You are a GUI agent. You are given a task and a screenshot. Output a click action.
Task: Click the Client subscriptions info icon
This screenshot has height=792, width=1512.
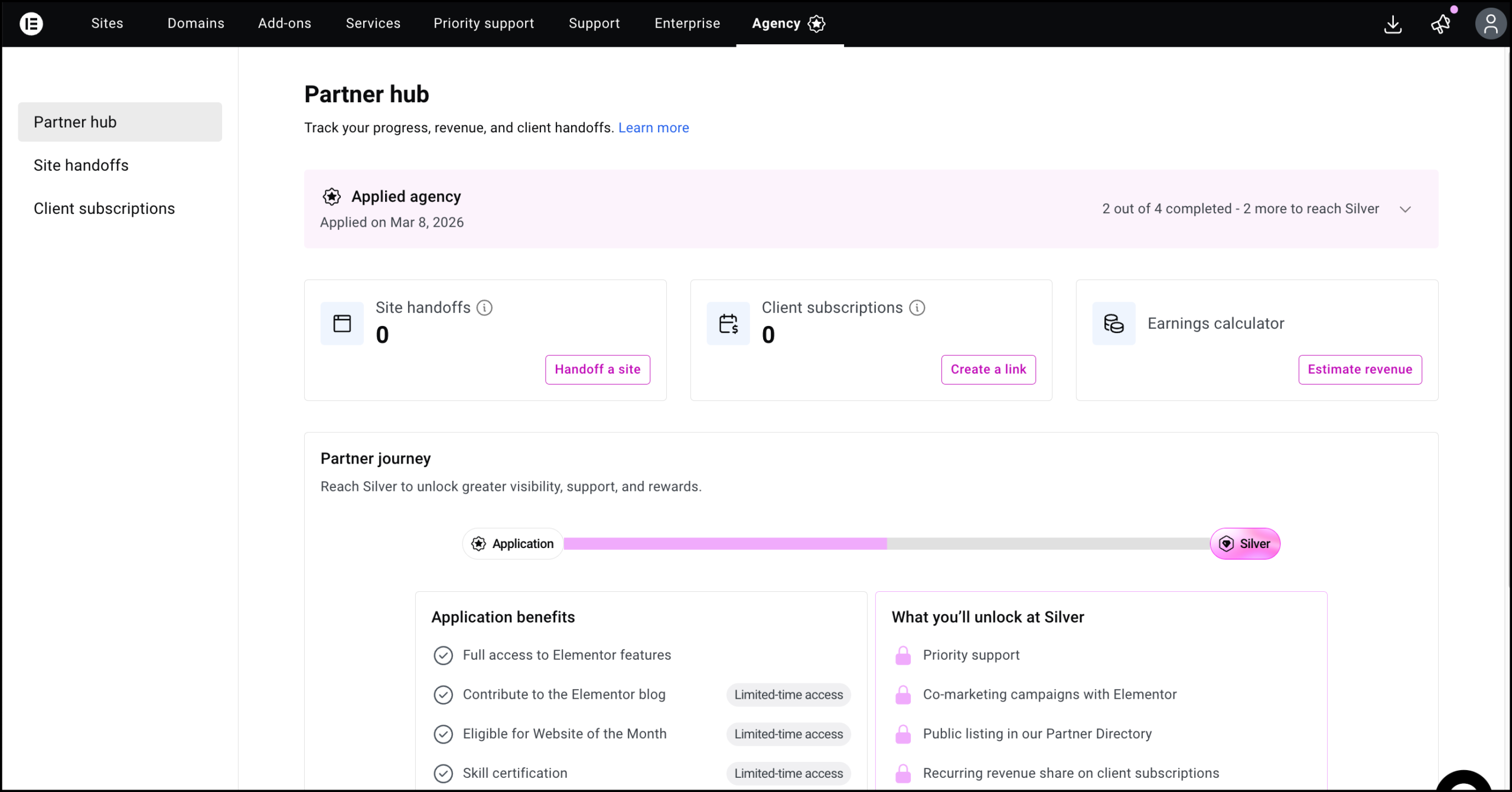click(x=917, y=308)
